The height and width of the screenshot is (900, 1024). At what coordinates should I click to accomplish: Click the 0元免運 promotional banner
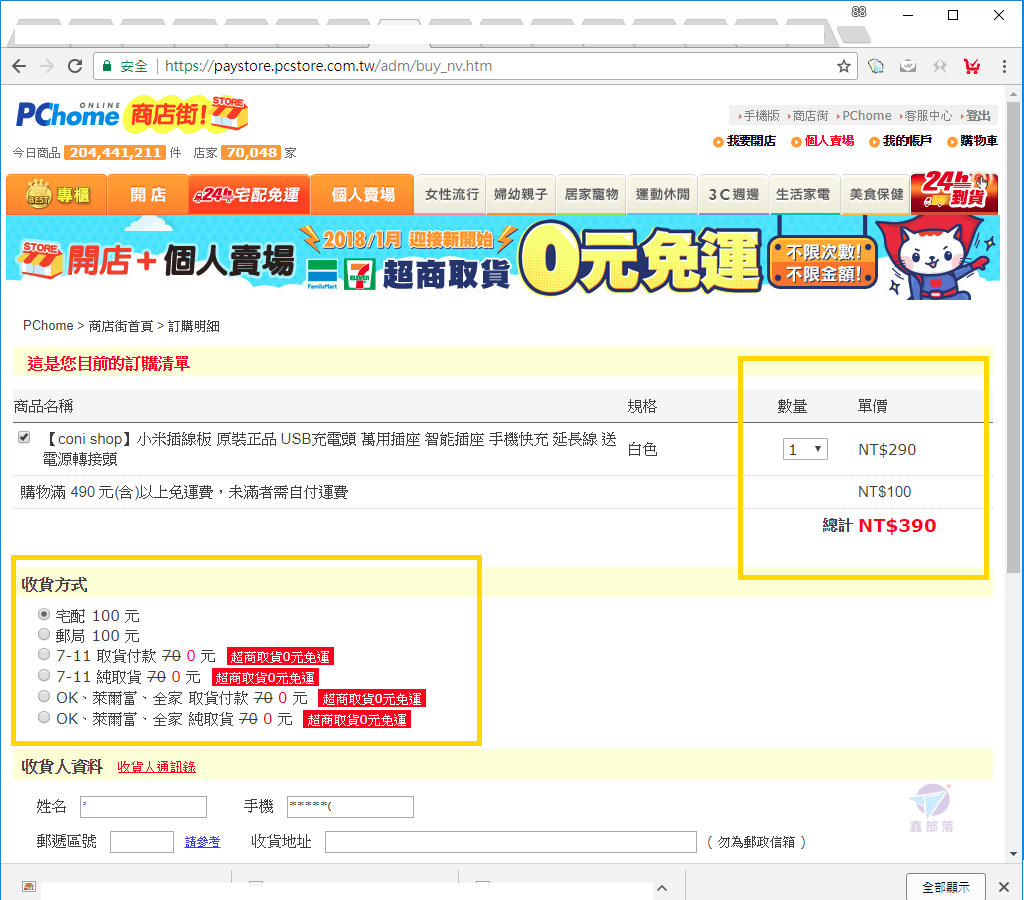coord(503,257)
